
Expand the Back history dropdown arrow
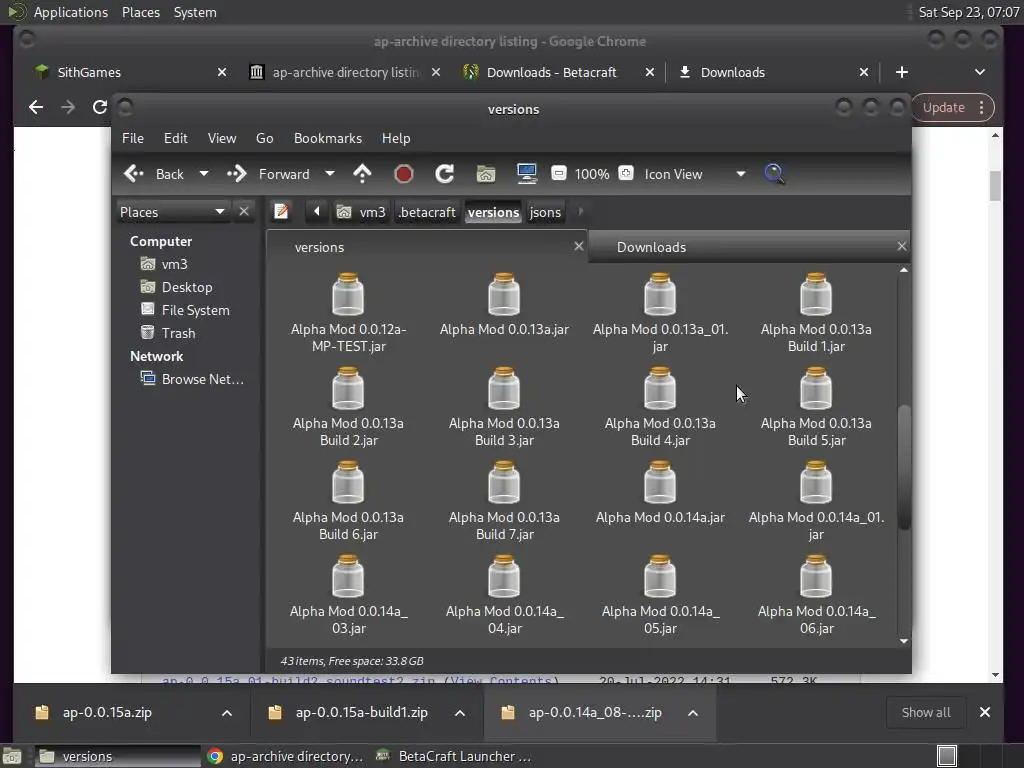[x=204, y=174]
